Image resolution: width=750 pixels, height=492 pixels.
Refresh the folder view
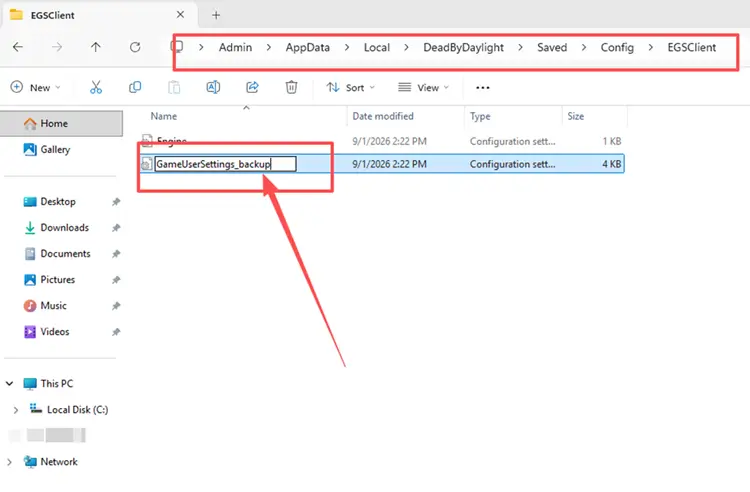point(135,47)
